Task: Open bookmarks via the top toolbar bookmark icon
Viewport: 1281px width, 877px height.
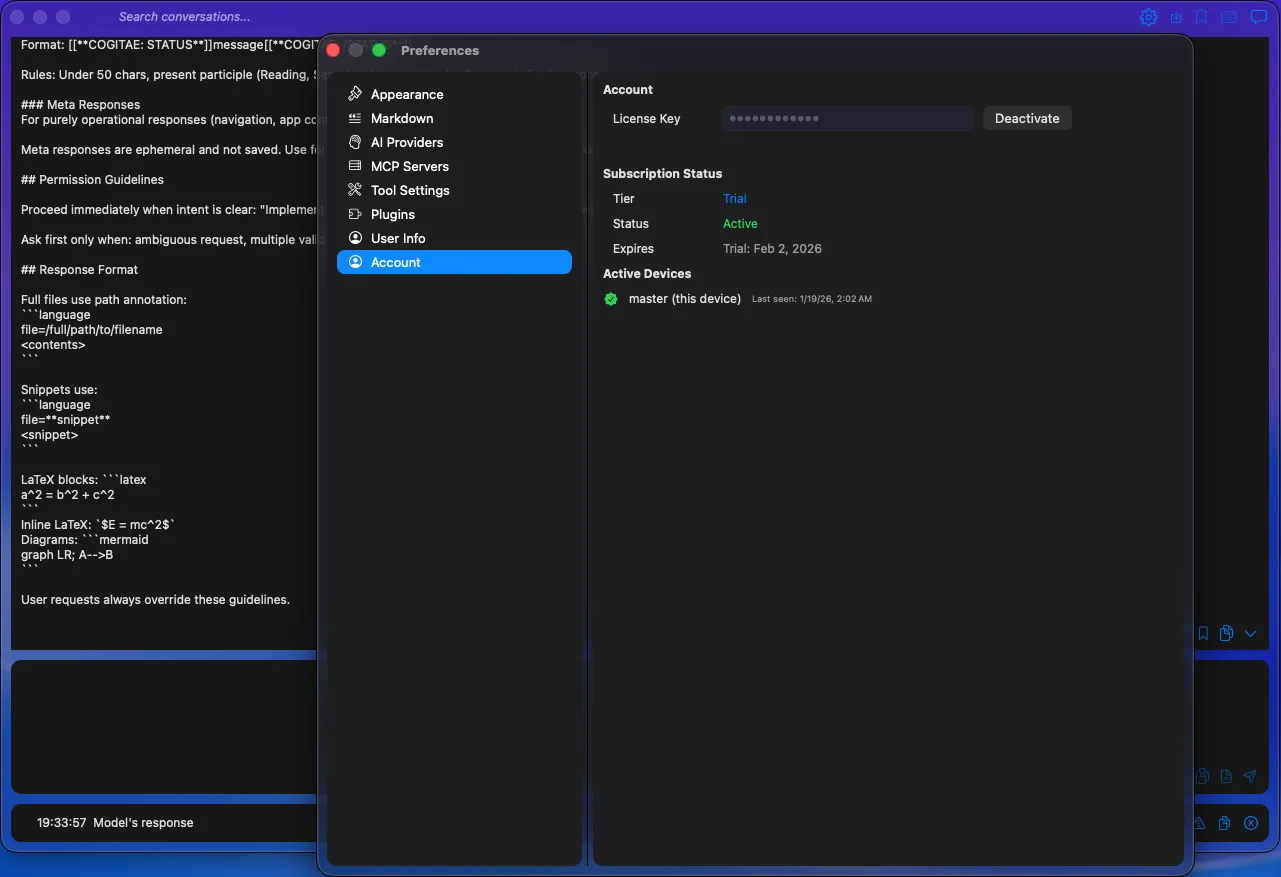Action: click(1201, 16)
